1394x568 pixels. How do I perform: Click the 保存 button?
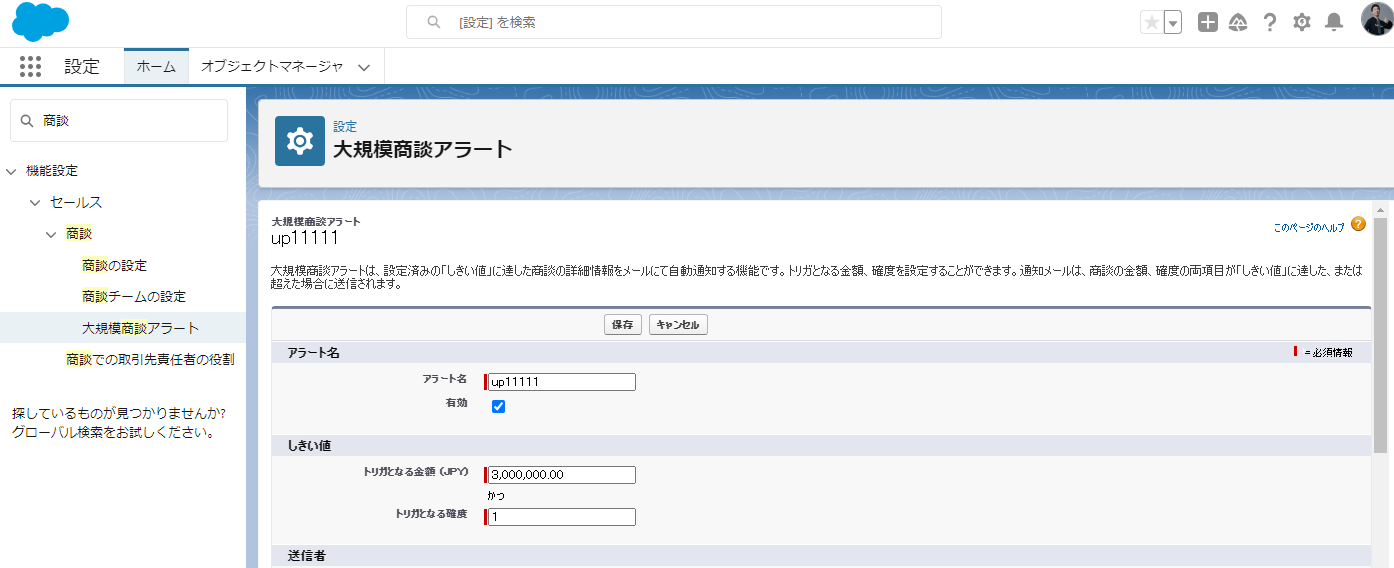coord(623,325)
